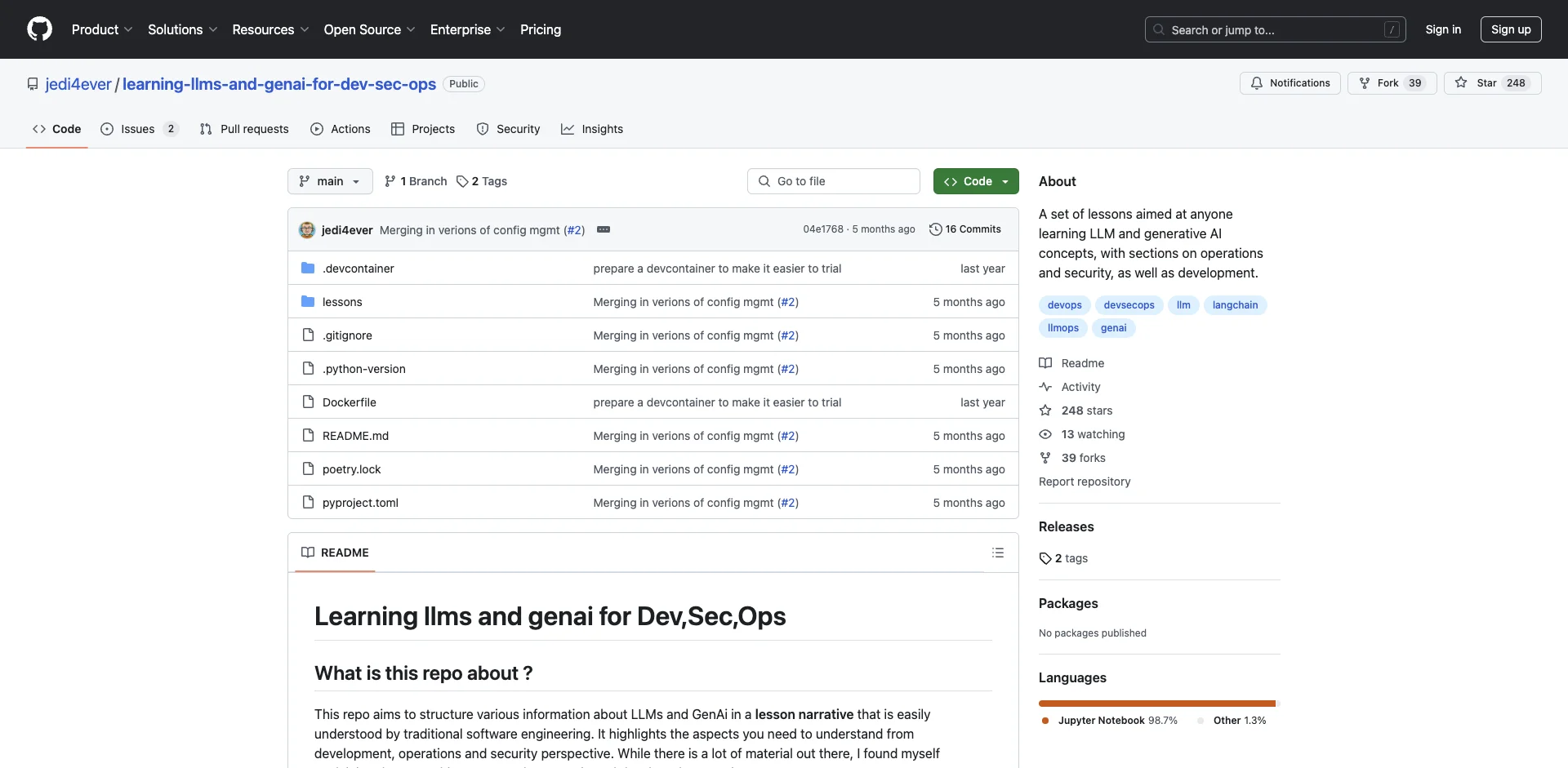The image size is (1568, 768).
Task: Open the poetry.lock file
Action: click(x=351, y=469)
